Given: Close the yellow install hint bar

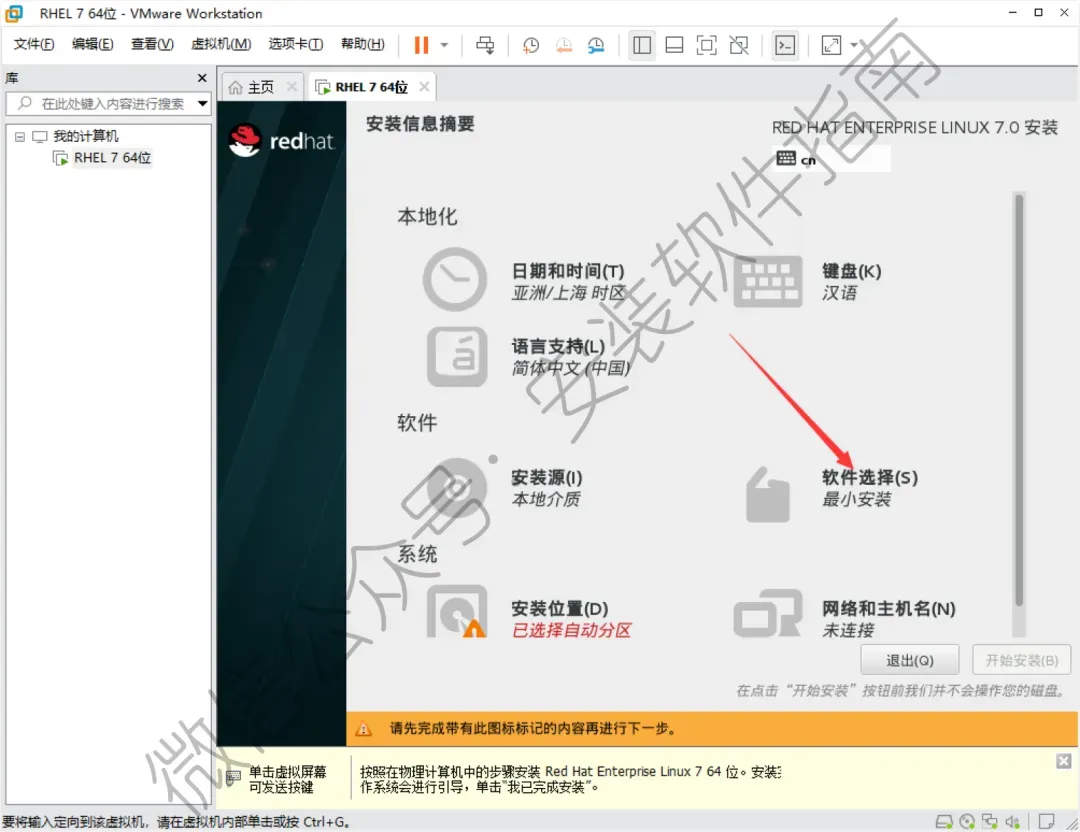Looking at the screenshot, I should click(x=1064, y=761).
